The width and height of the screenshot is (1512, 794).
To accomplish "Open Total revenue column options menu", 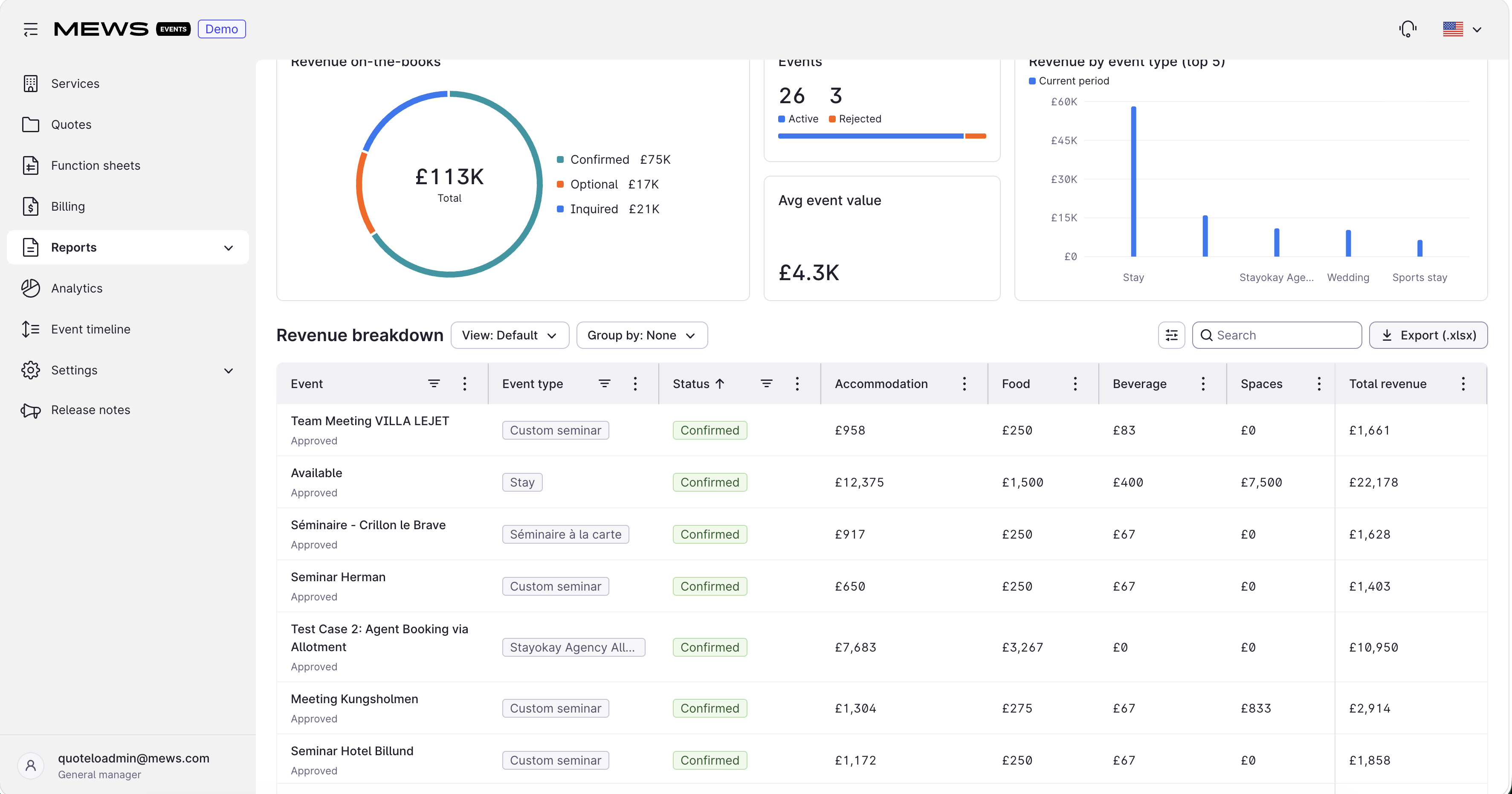I will click(x=1463, y=384).
